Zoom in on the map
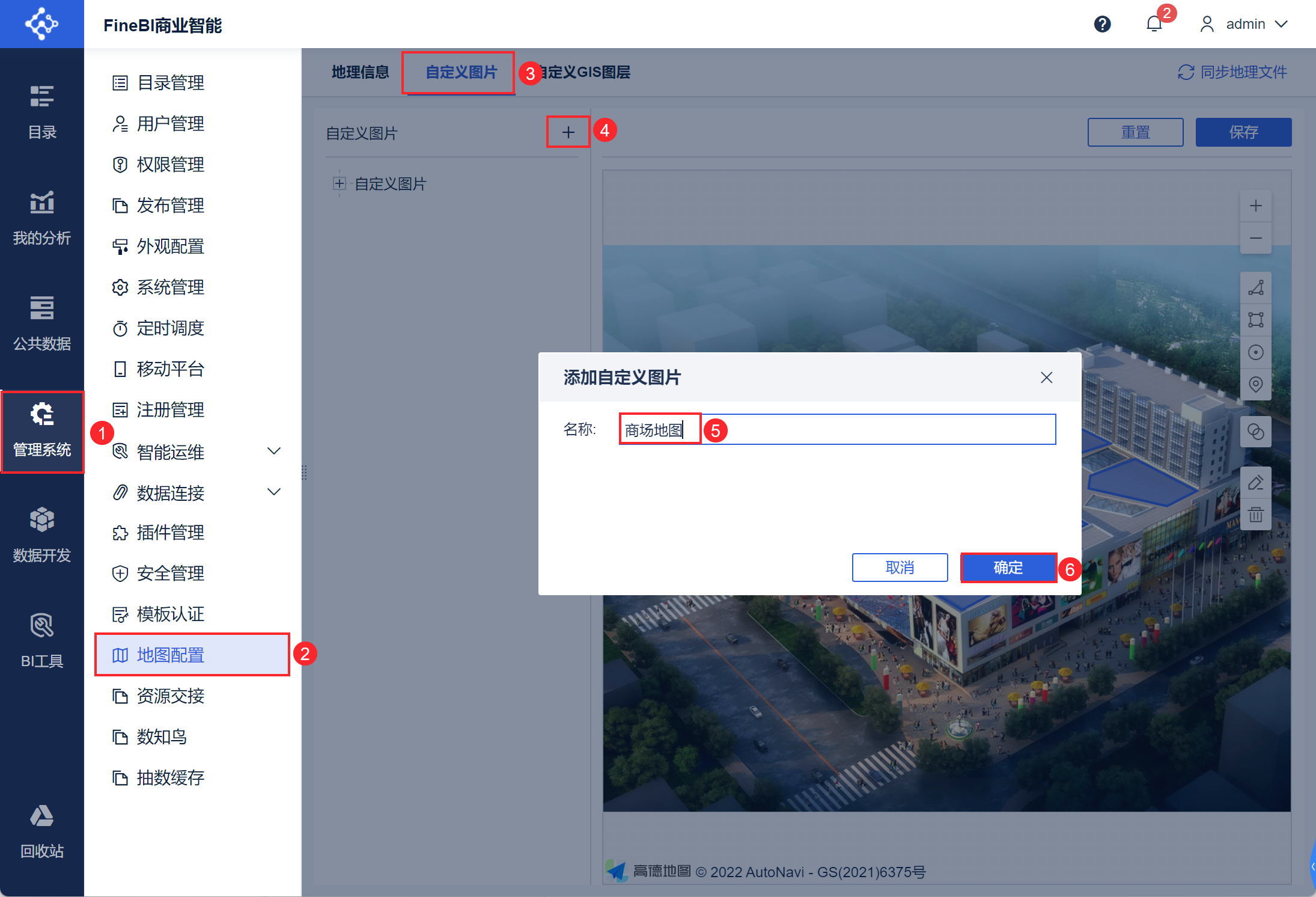 click(1255, 206)
